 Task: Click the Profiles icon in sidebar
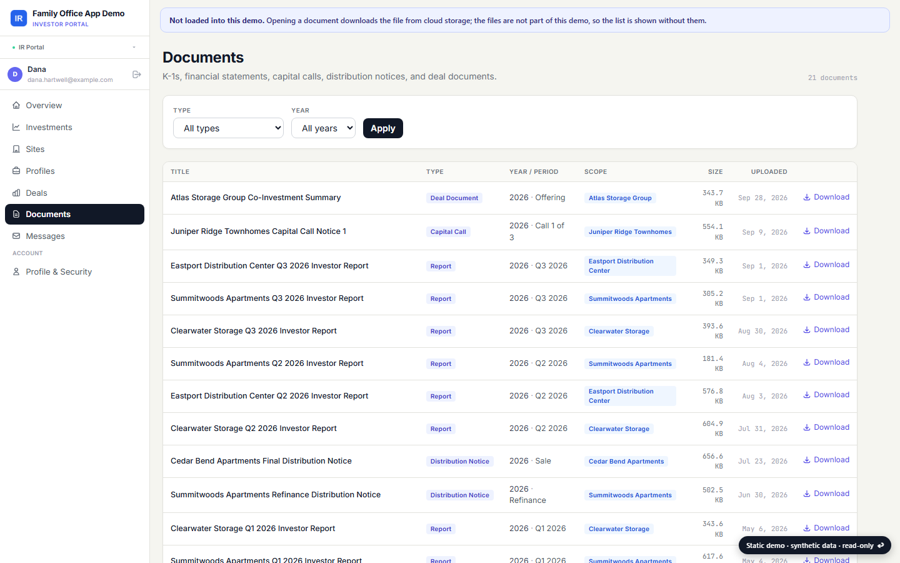[16, 170]
